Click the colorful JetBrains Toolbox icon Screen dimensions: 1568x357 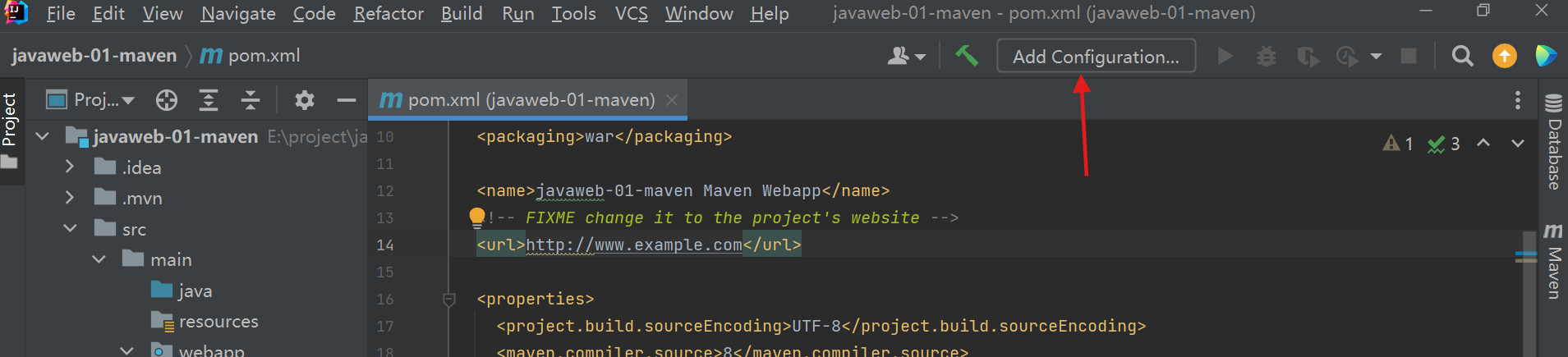1546,56
